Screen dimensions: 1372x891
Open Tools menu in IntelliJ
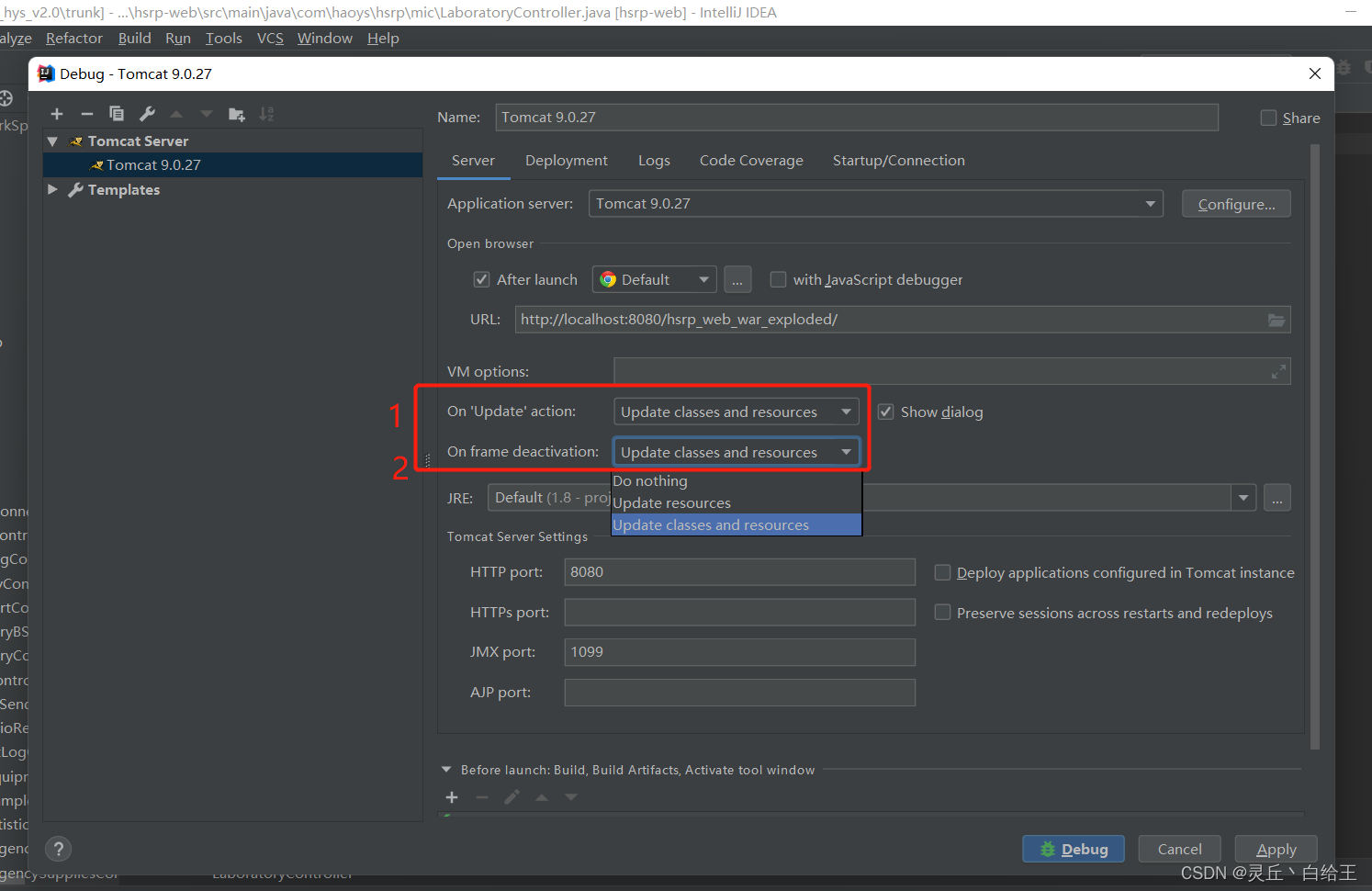click(x=224, y=39)
